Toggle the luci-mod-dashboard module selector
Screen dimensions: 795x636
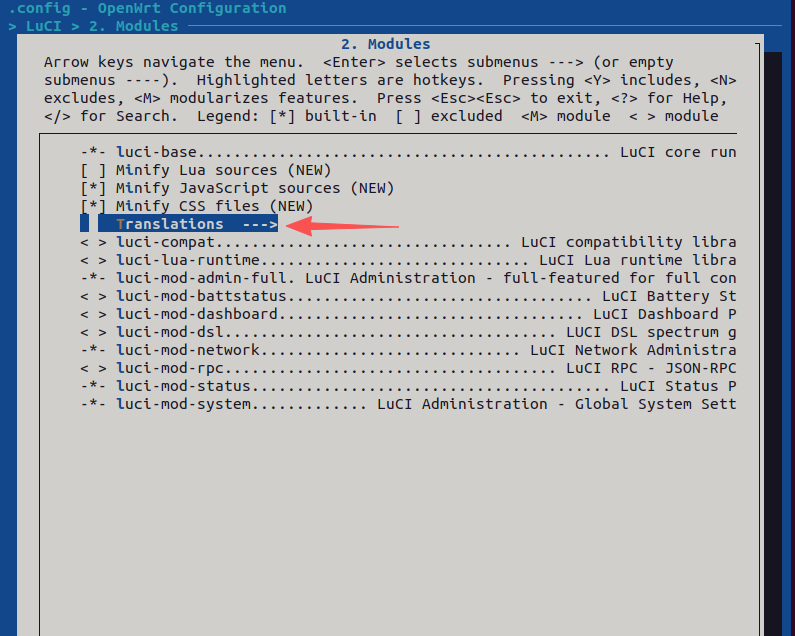(93, 314)
